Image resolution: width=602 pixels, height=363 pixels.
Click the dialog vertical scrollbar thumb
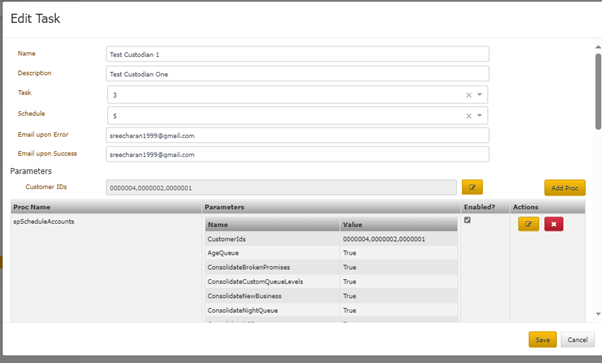tap(598, 91)
